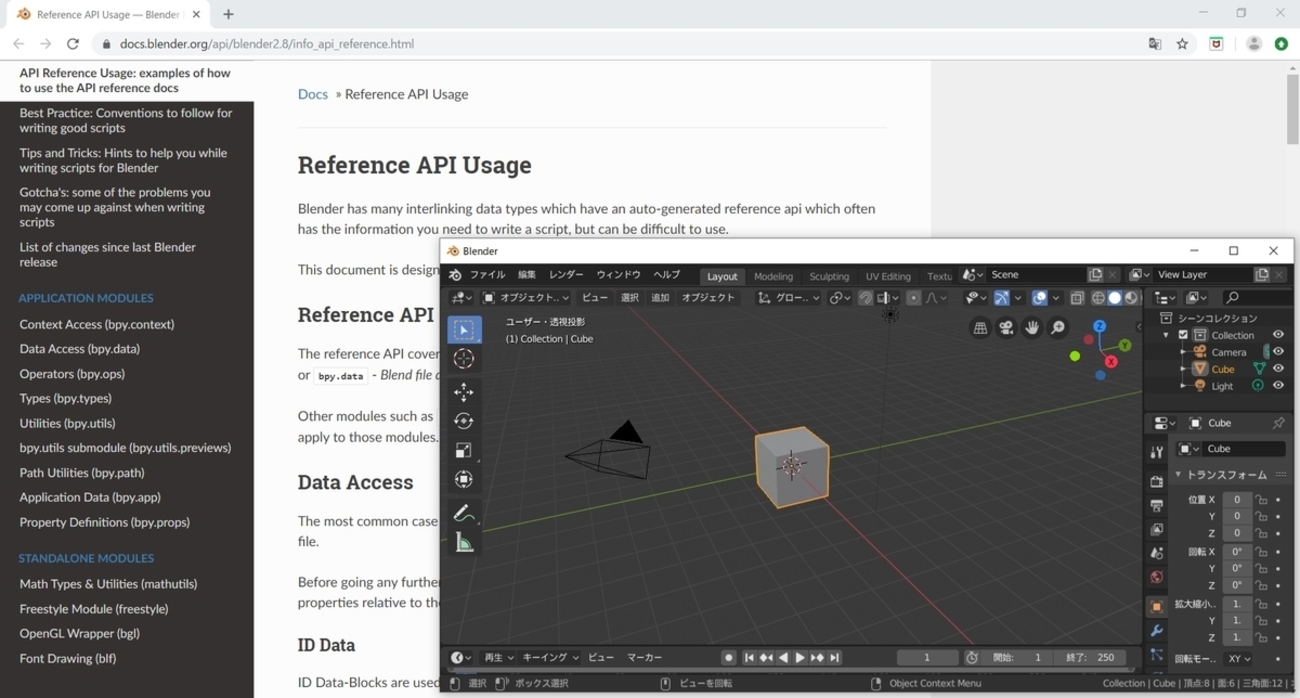
Task: Open the object mode dropdown
Action: click(x=526, y=298)
